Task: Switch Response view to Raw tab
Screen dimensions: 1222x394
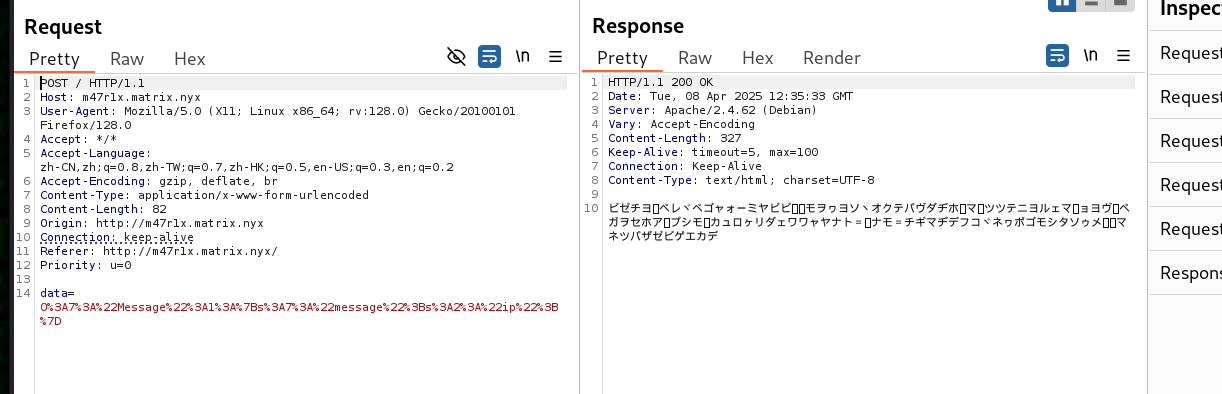Action: (695, 58)
